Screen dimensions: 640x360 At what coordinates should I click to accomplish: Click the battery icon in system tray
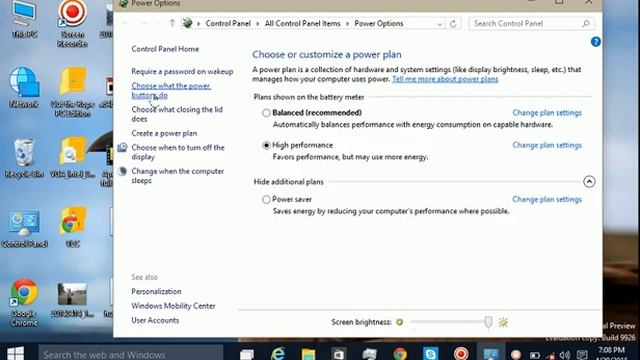(535, 355)
